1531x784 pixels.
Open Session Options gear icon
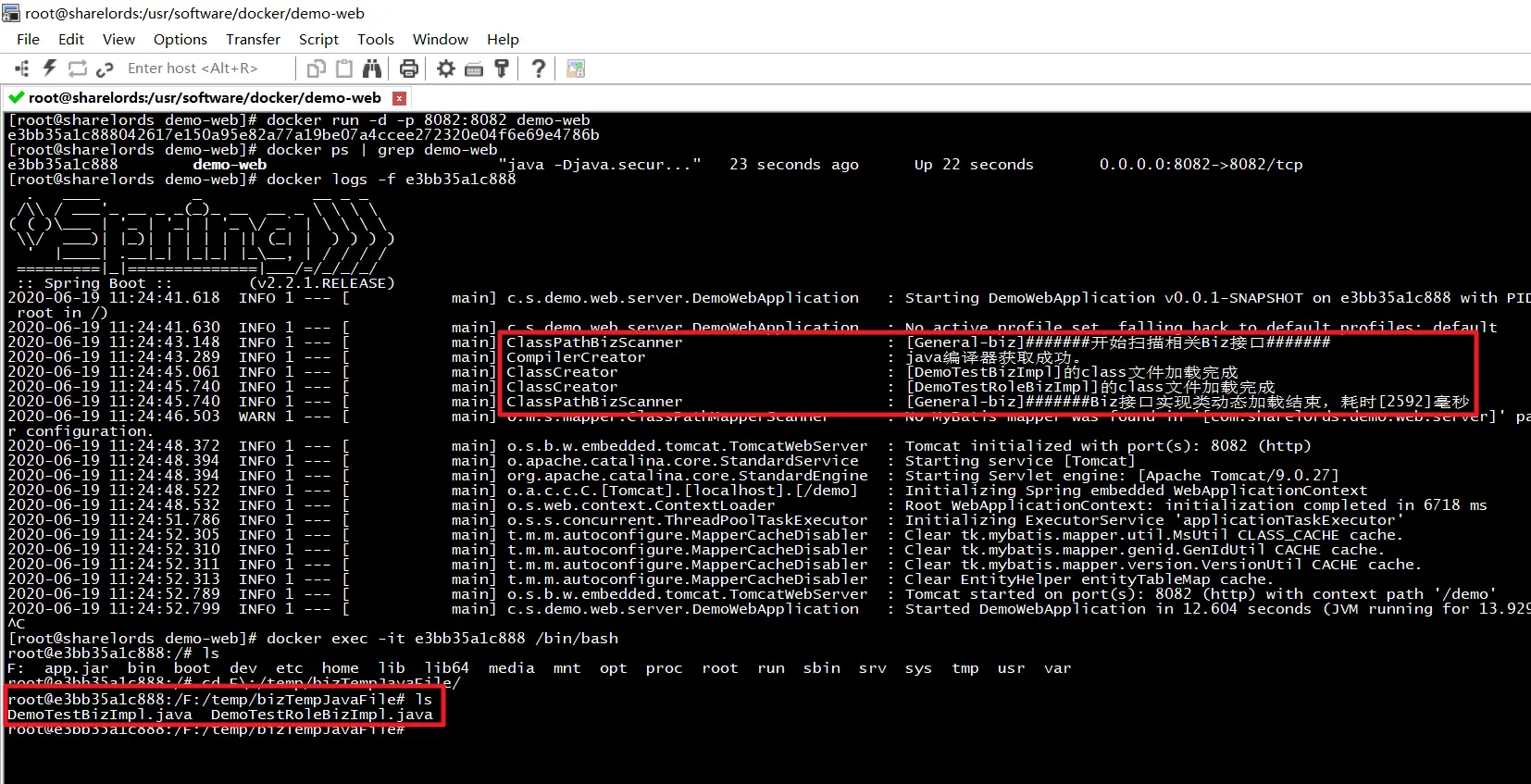[446, 68]
